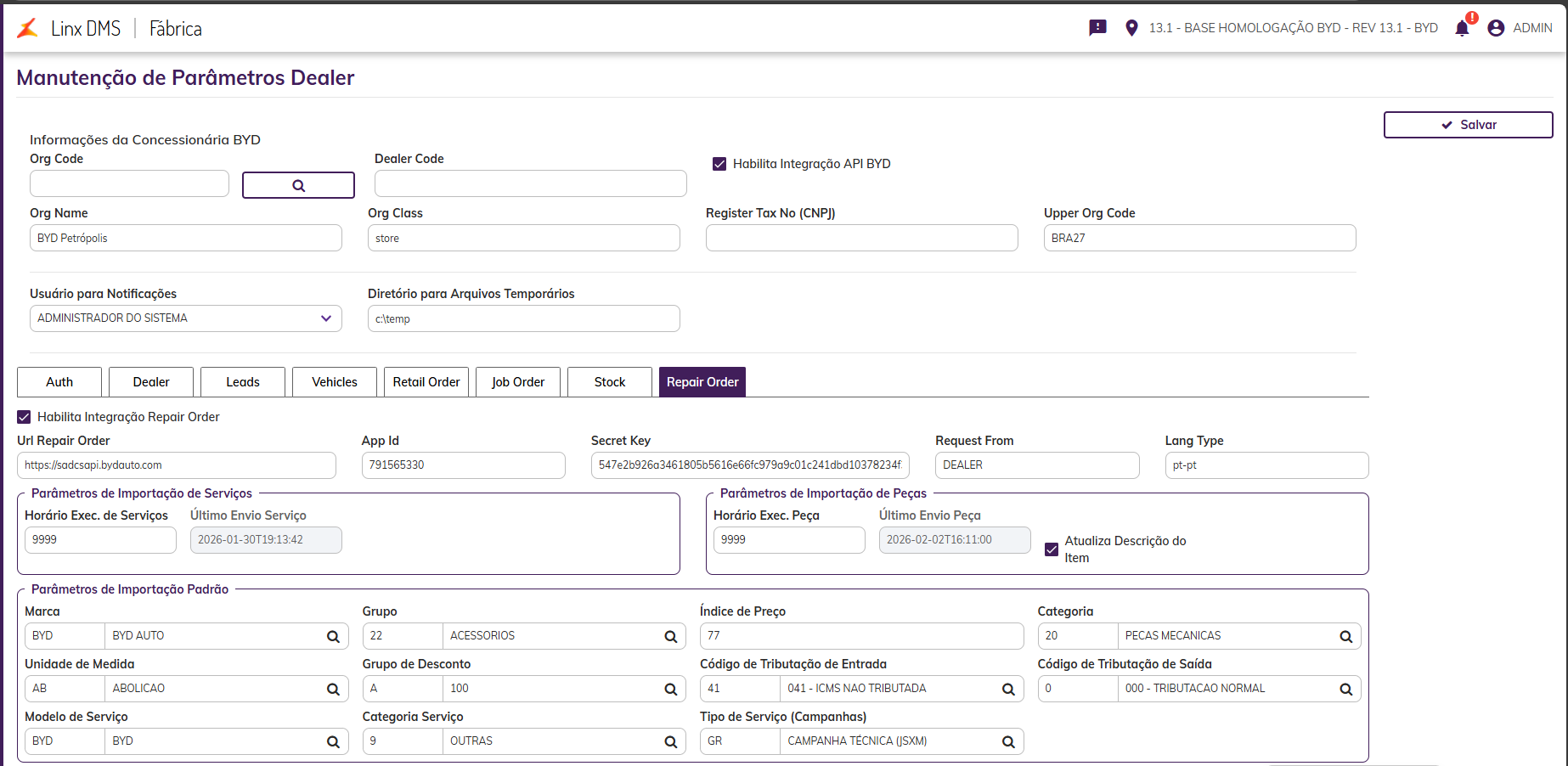Open the notifications bell
This screenshot has height=766, width=1568.
(x=1462, y=28)
